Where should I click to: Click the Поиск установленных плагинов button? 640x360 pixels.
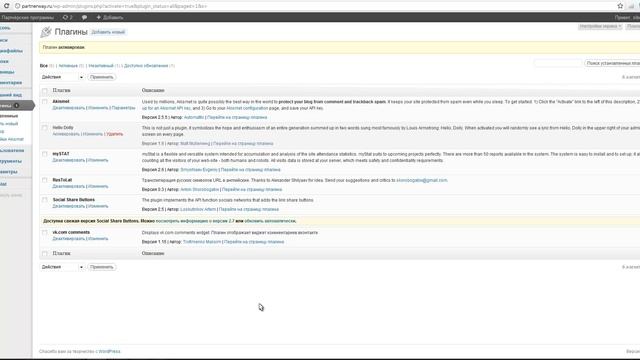[612, 63]
